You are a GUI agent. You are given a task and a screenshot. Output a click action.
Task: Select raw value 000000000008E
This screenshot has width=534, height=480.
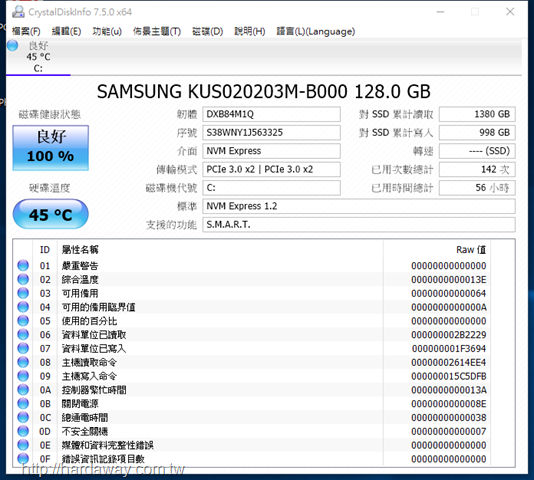[449, 404]
